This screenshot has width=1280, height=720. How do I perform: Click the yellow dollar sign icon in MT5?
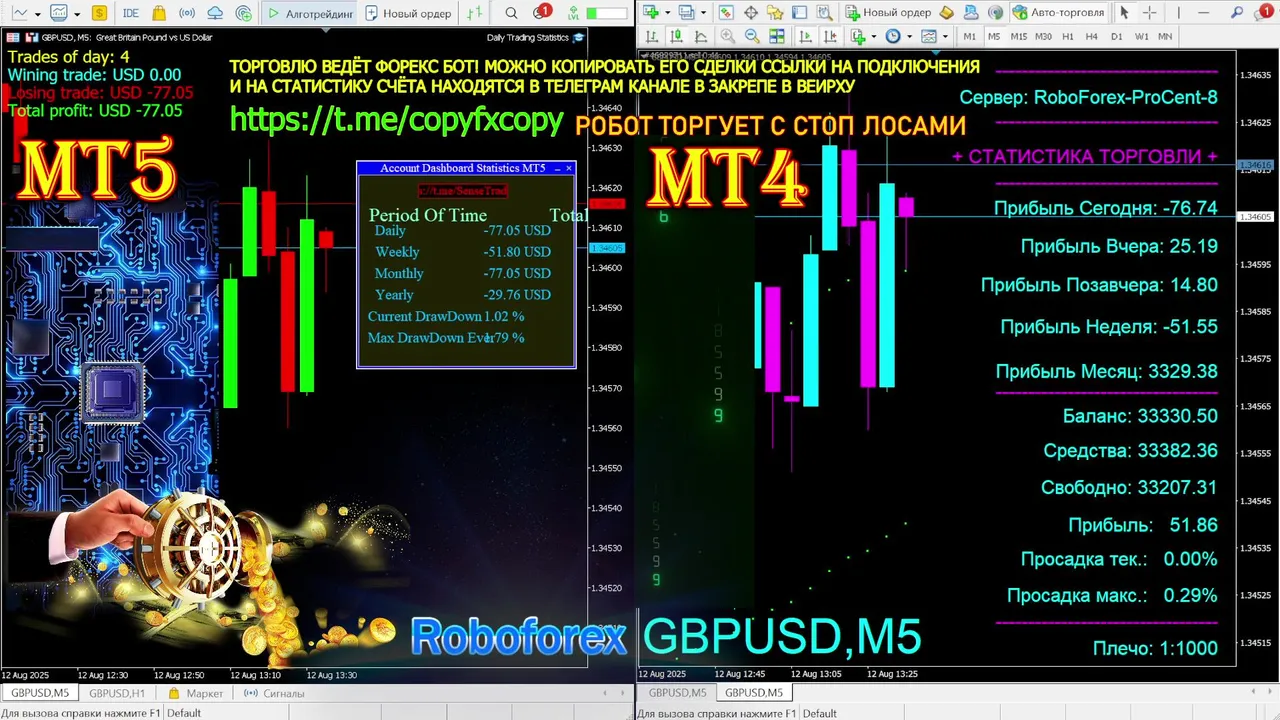click(x=99, y=13)
